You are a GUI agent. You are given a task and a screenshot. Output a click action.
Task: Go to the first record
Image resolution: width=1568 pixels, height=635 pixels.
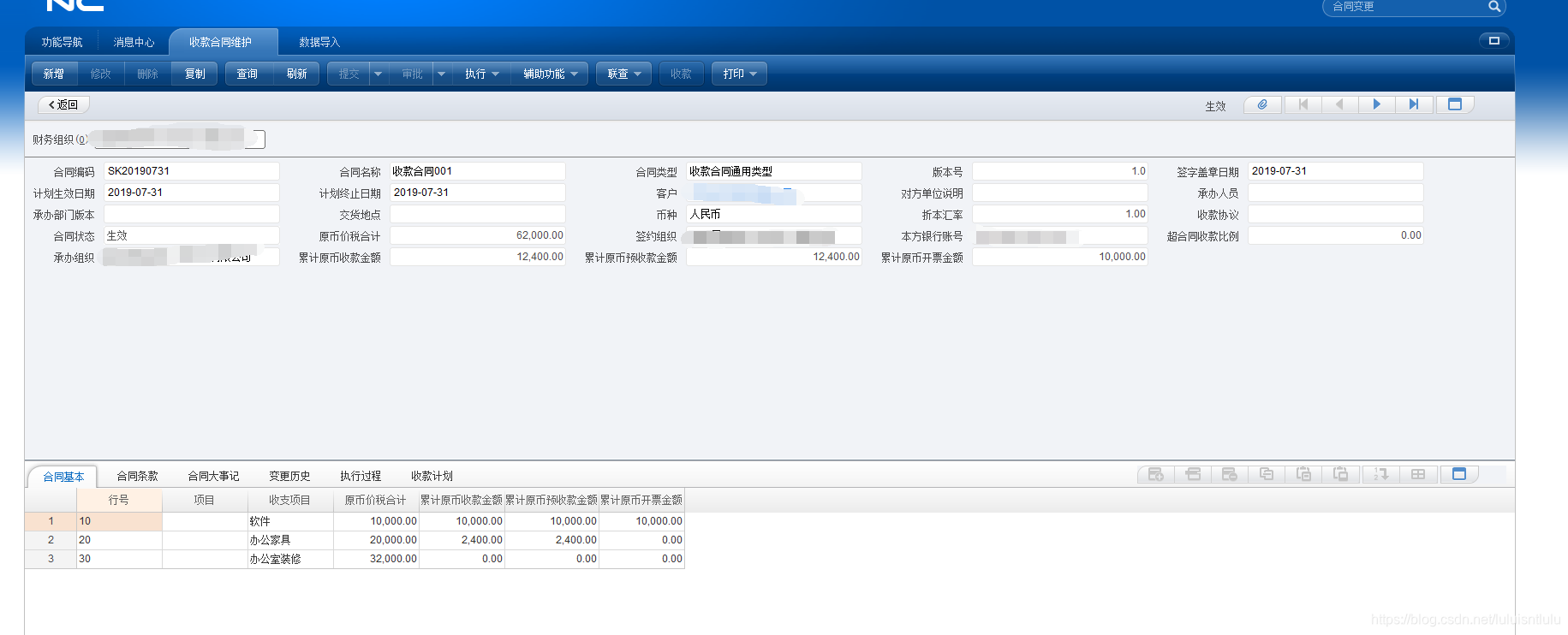(x=1303, y=104)
